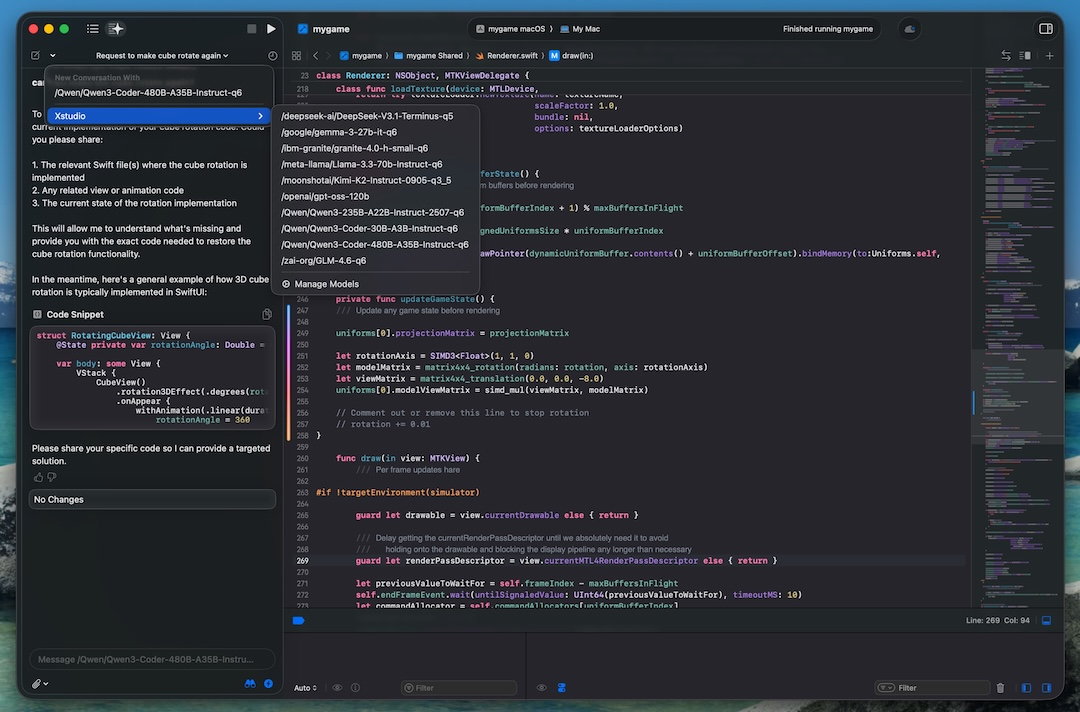Clear the console with trash icon
The width and height of the screenshot is (1080, 712).
click(x=1000, y=687)
